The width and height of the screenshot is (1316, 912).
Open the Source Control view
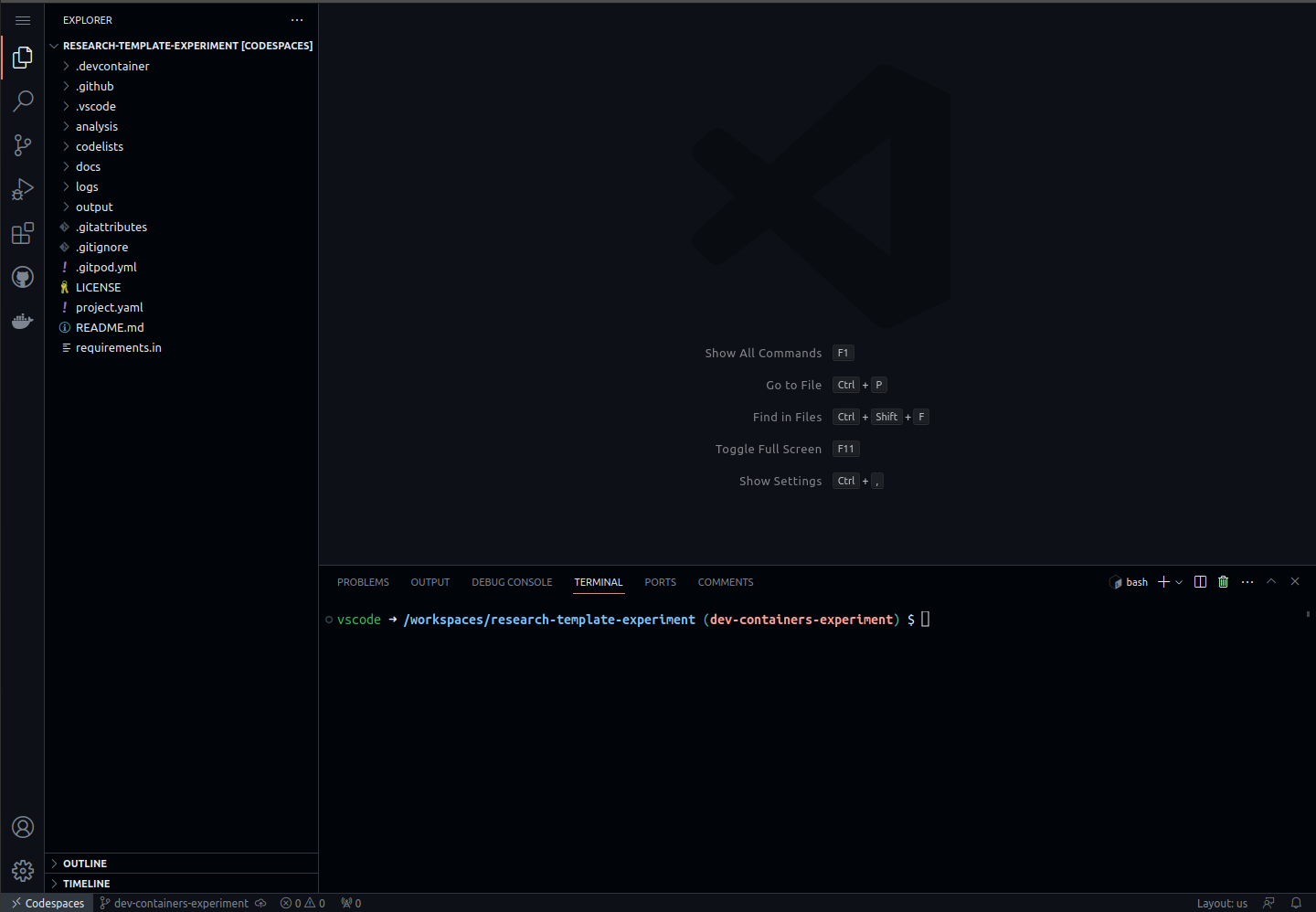pos(23,145)
